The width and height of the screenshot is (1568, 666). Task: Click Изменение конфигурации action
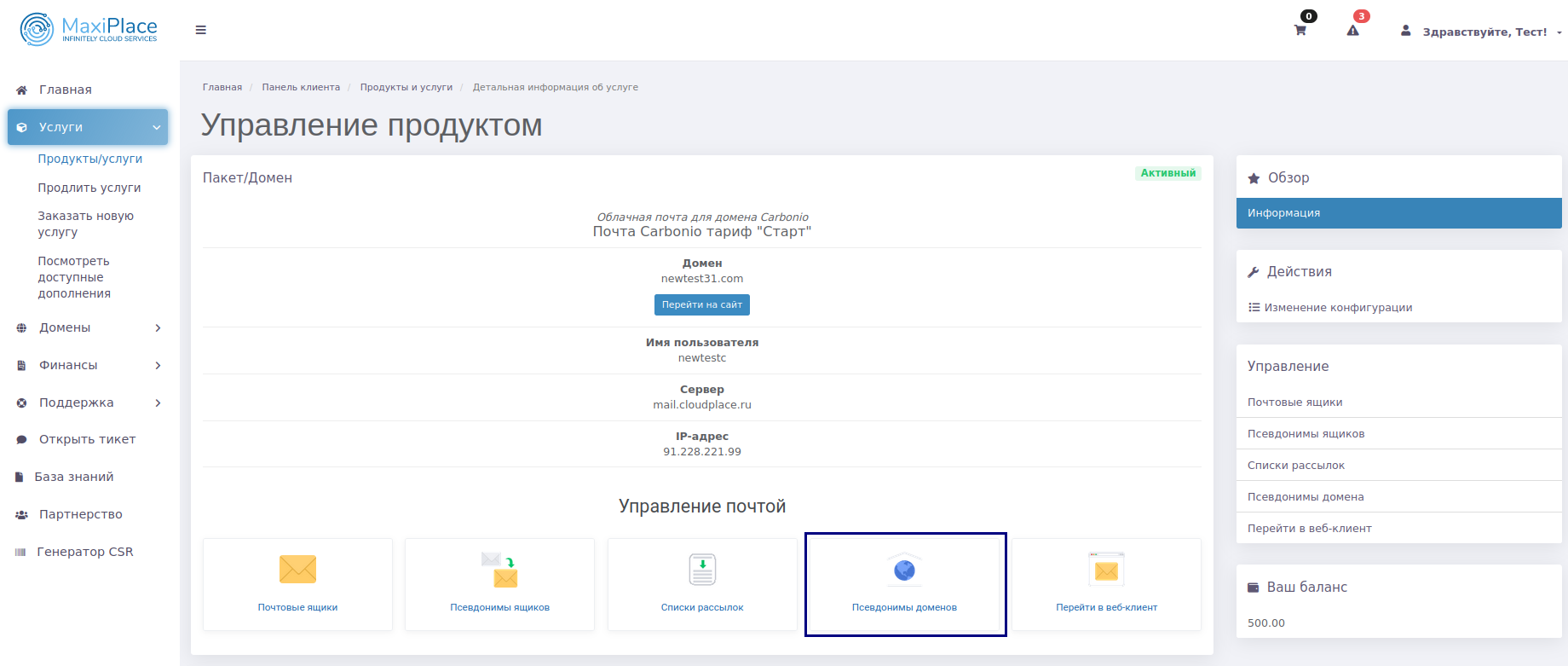tap(1338, 307)
